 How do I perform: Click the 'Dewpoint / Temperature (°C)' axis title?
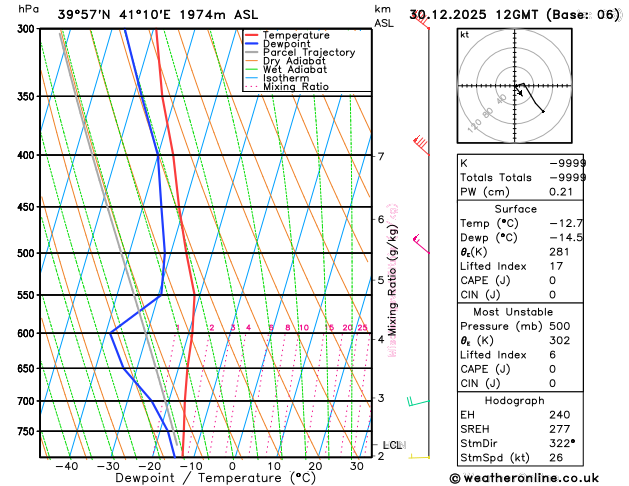(x=215, y=478)
